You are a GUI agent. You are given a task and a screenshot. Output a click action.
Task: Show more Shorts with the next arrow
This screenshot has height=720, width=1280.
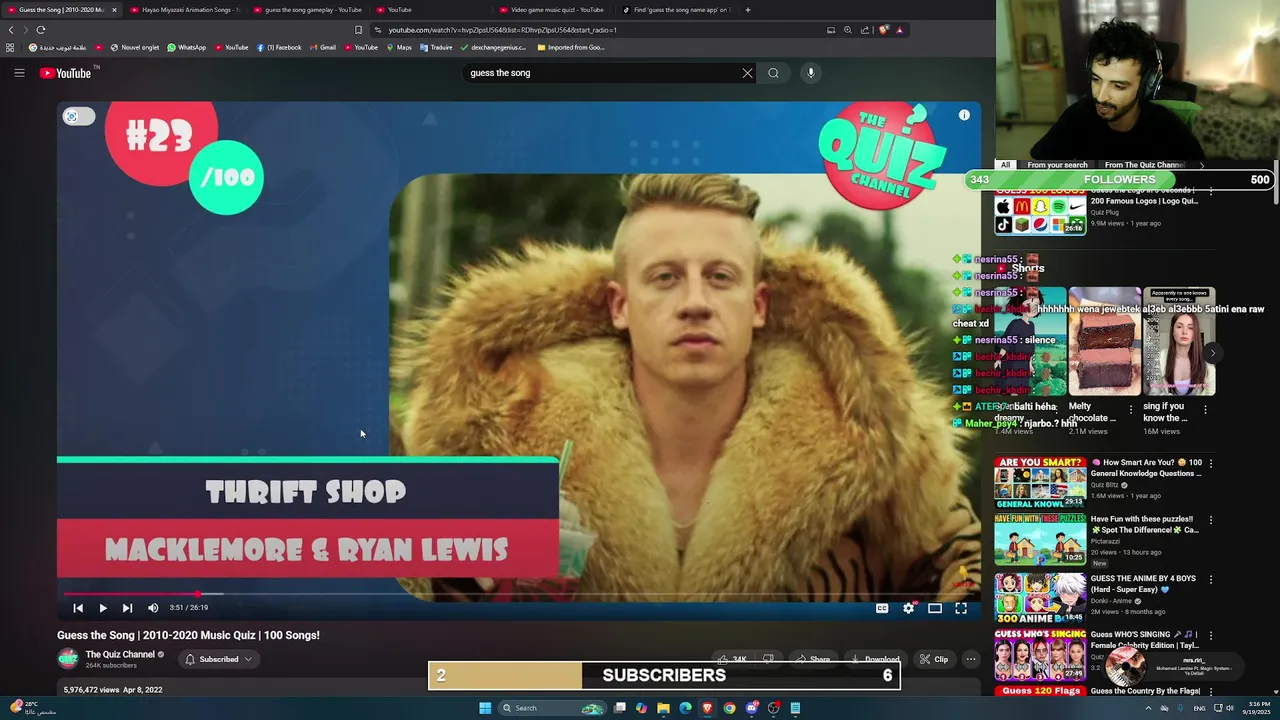click(1212, 353)
